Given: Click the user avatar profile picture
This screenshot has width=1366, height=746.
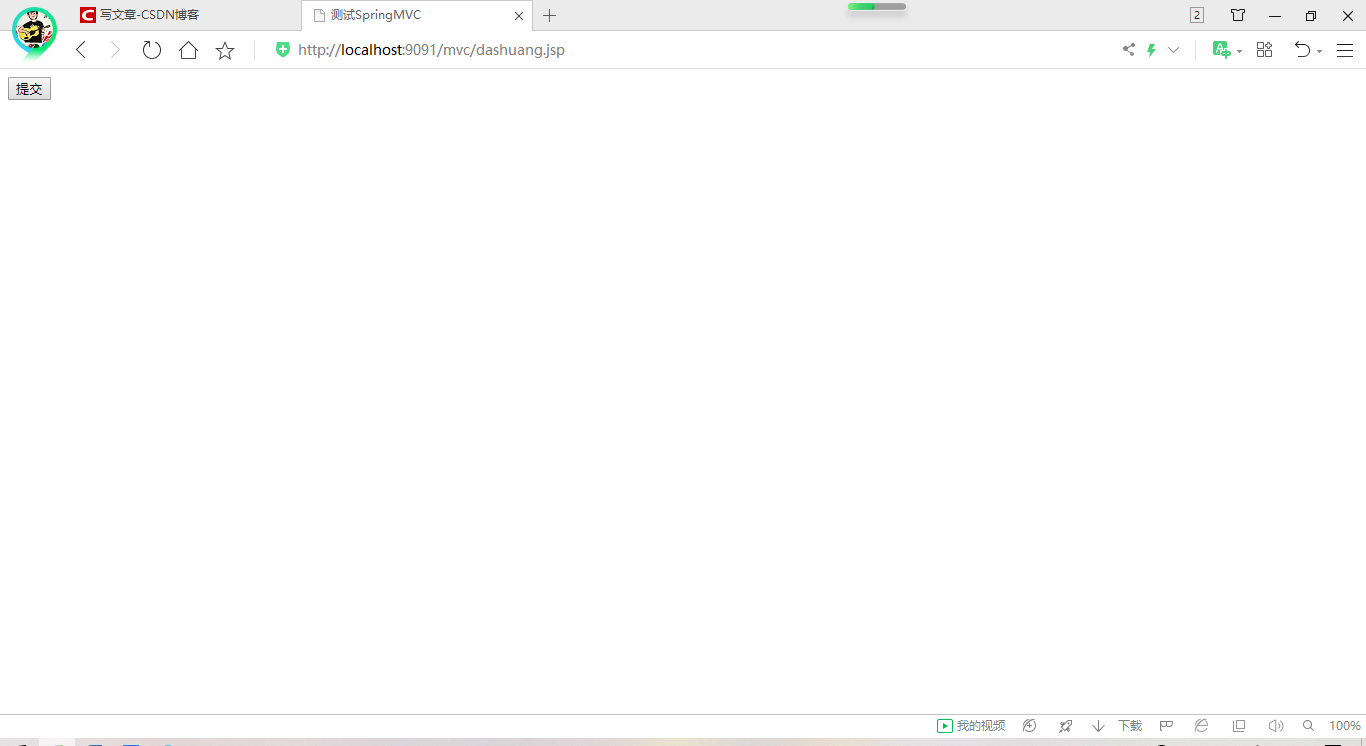Looking at the screenshot, I should [34, 32].
